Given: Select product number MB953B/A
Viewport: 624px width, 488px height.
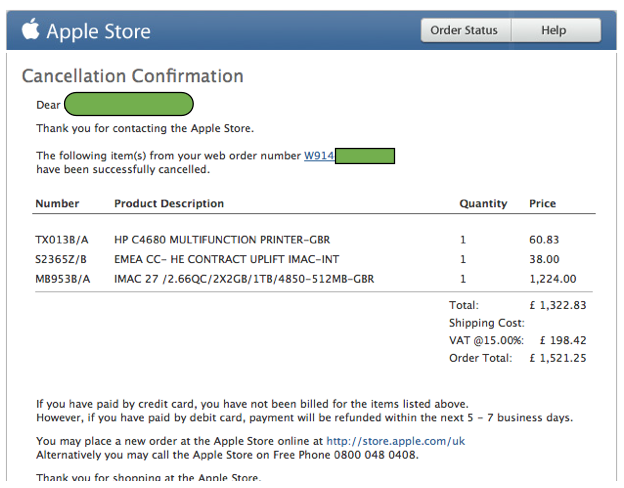Looking at the screenshot, I should coord(62,279).
